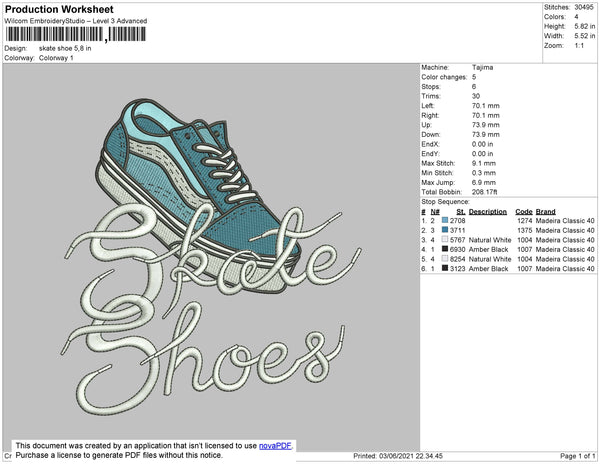The image size is (600, 464).
Task: Click 'Amber Black' description in row 4
Action: point(488,249)
